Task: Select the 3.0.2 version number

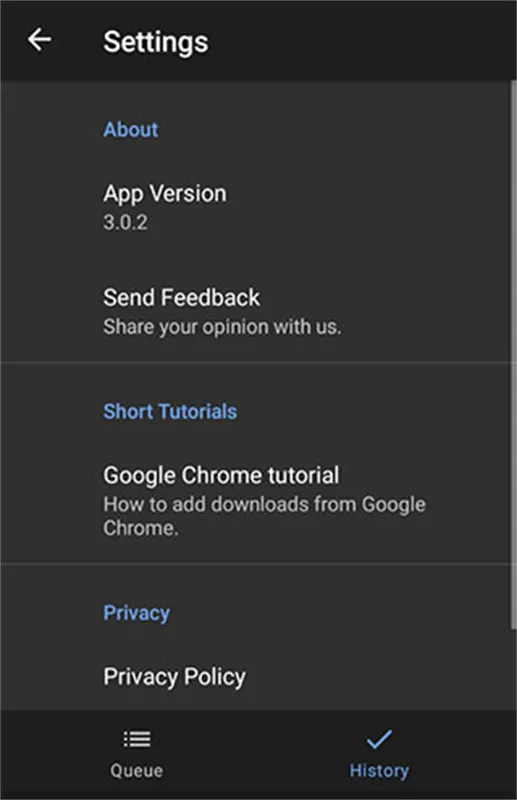Action: 126,222
